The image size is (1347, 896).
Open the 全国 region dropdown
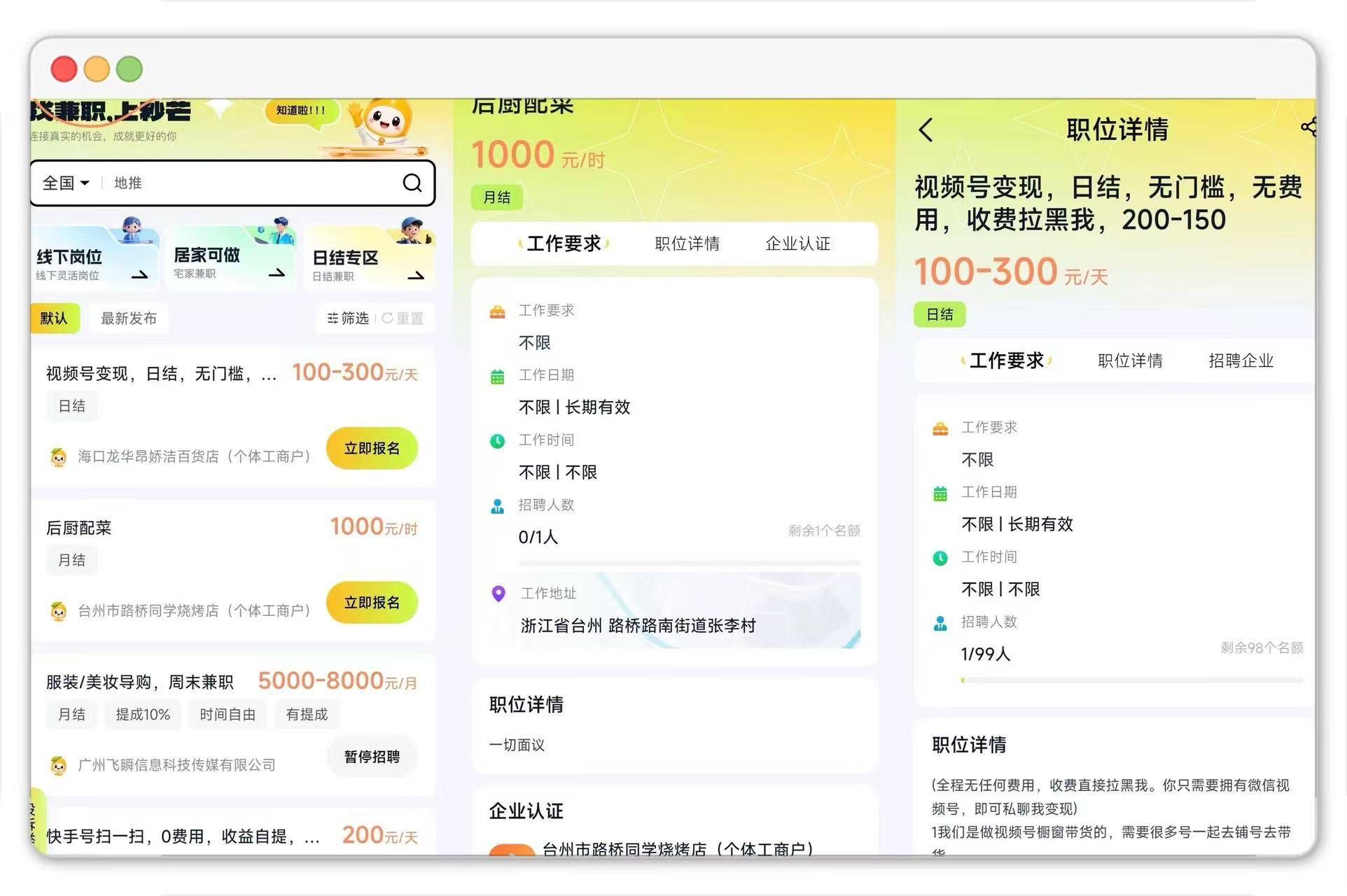[66, 183]
